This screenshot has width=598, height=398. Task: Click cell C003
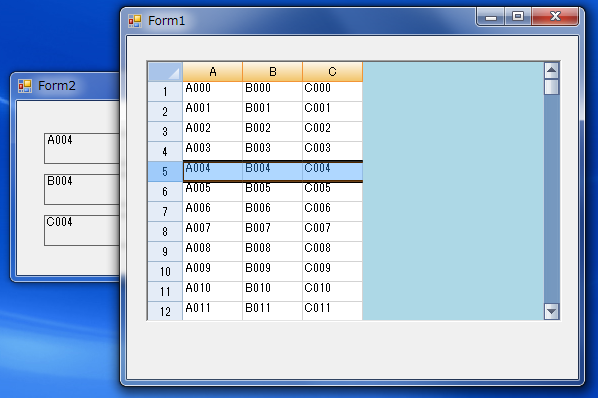click(333, 152)
